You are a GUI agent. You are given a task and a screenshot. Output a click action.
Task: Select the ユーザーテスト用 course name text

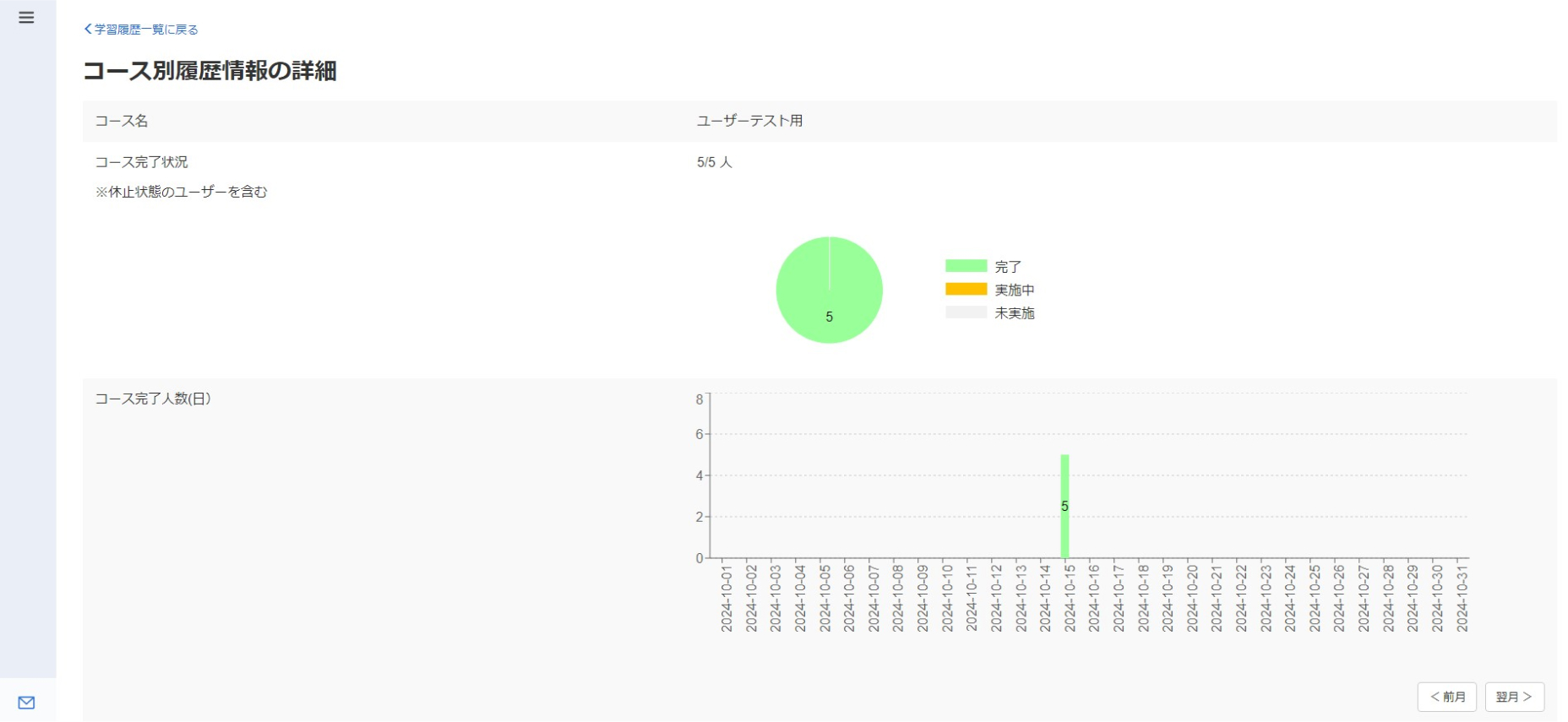tap(749, 121)
